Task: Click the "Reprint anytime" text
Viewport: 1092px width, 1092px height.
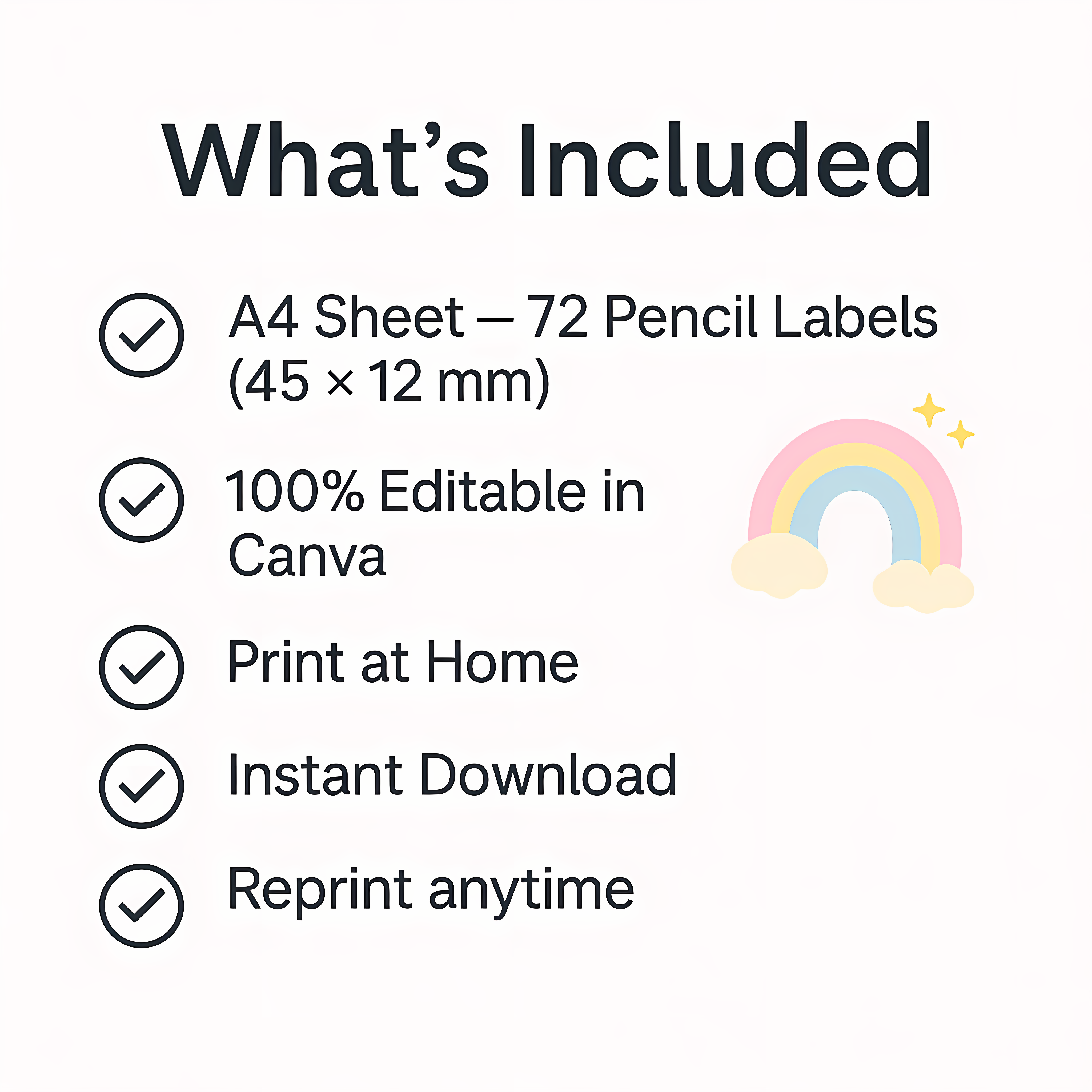Action: (431, 890)
